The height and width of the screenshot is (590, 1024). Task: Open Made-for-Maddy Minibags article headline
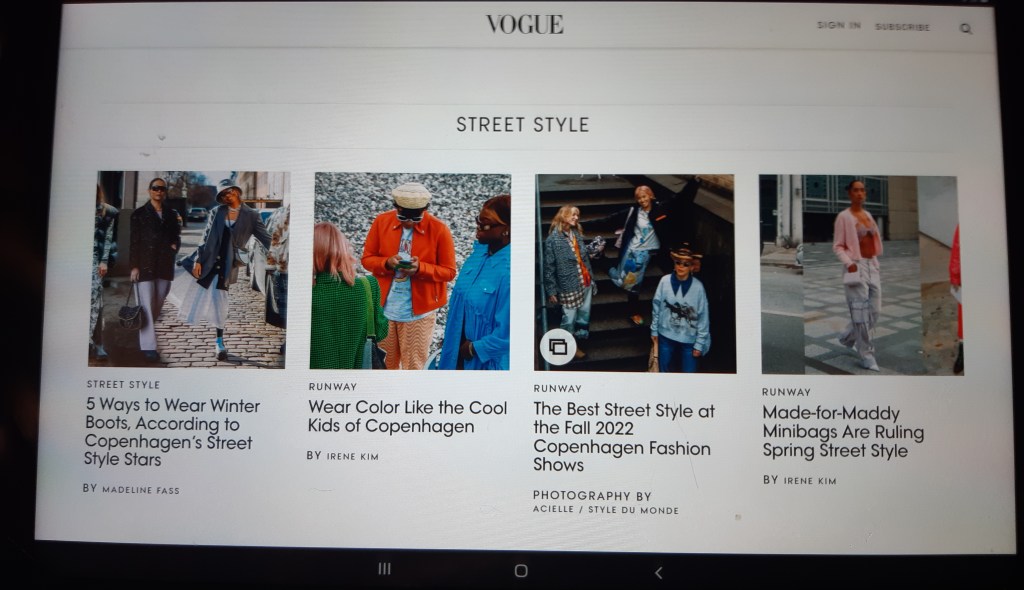(842, 432)
